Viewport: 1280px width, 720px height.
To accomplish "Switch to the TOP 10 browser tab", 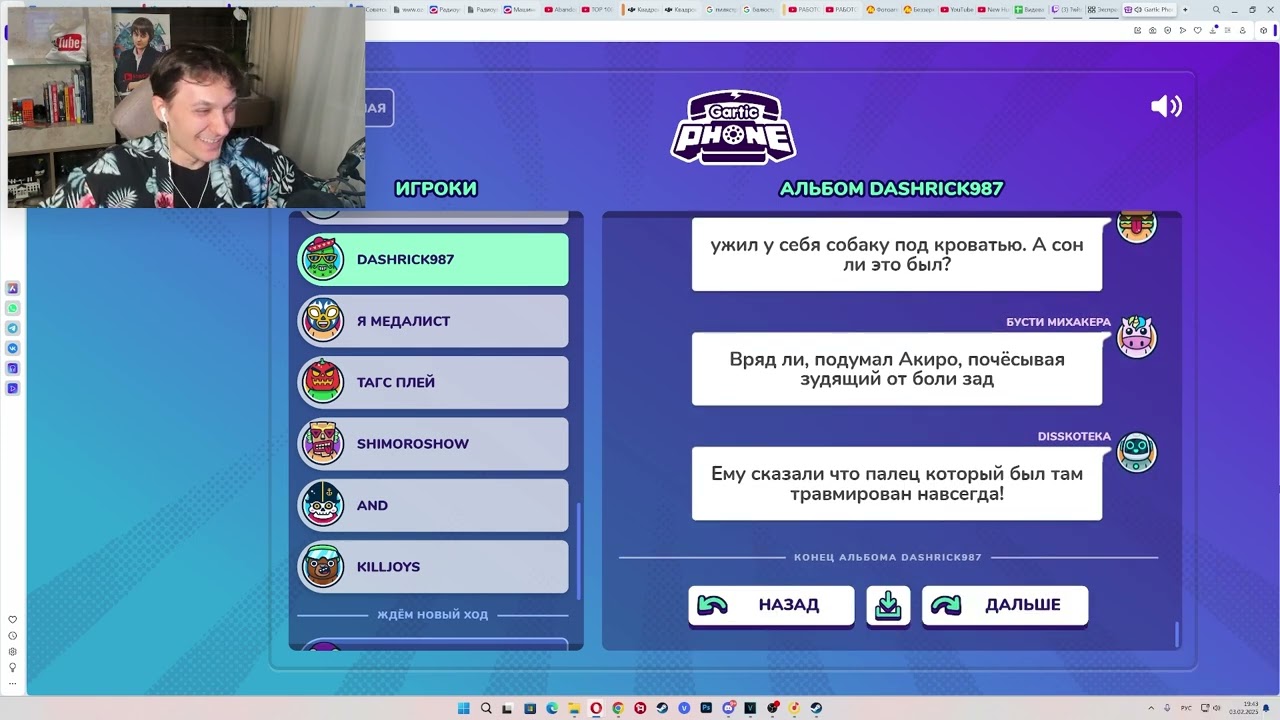I will [597, 10].
